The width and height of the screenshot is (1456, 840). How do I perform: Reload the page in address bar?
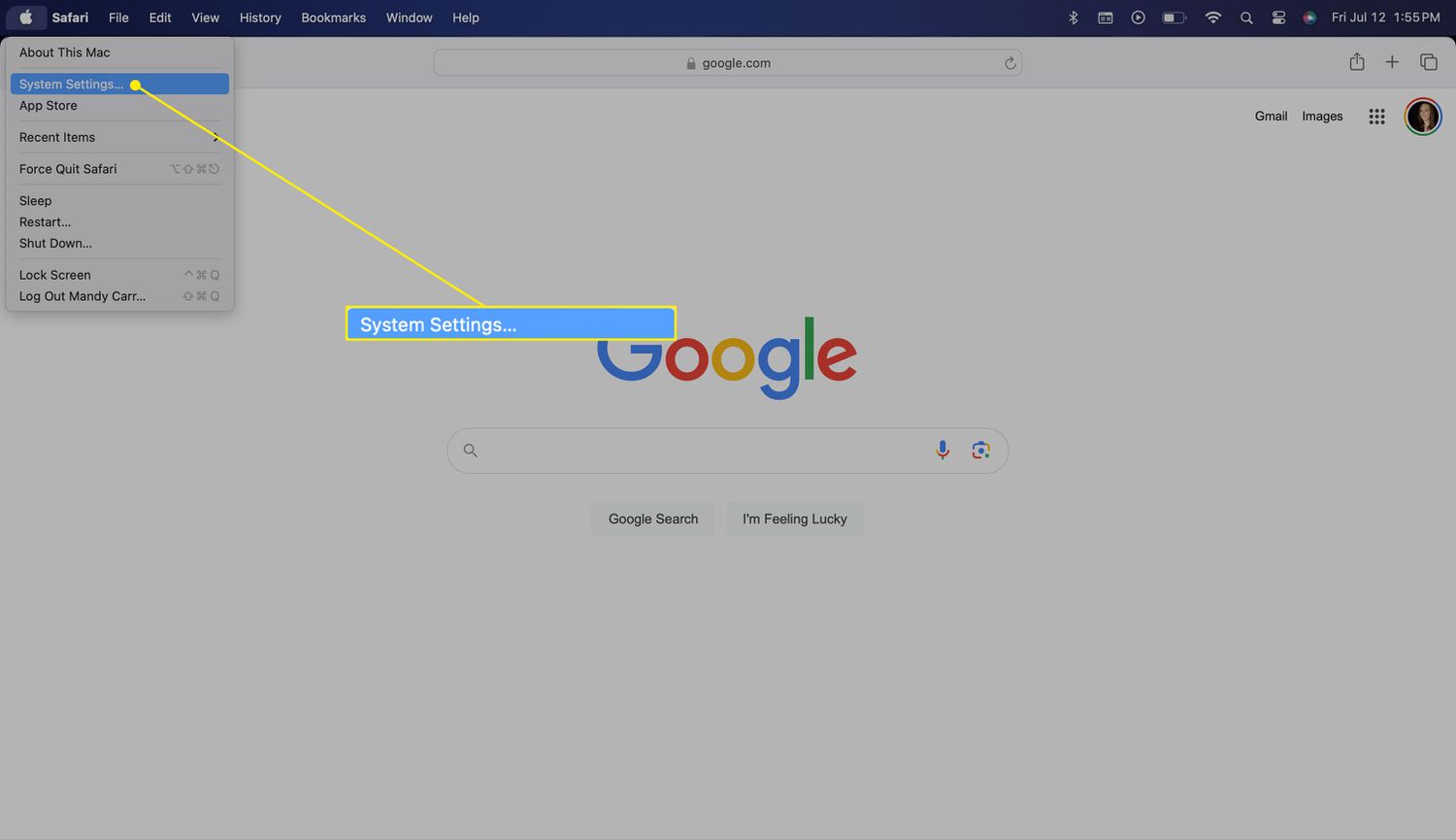[x=1009, y=63]
